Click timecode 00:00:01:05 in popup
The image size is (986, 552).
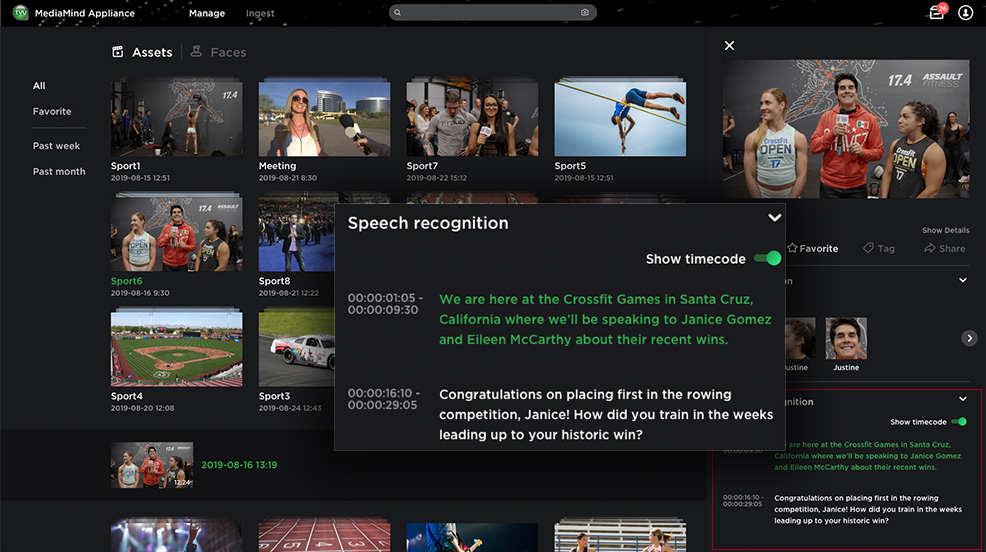pyautogui.click(x=385, y=297)
